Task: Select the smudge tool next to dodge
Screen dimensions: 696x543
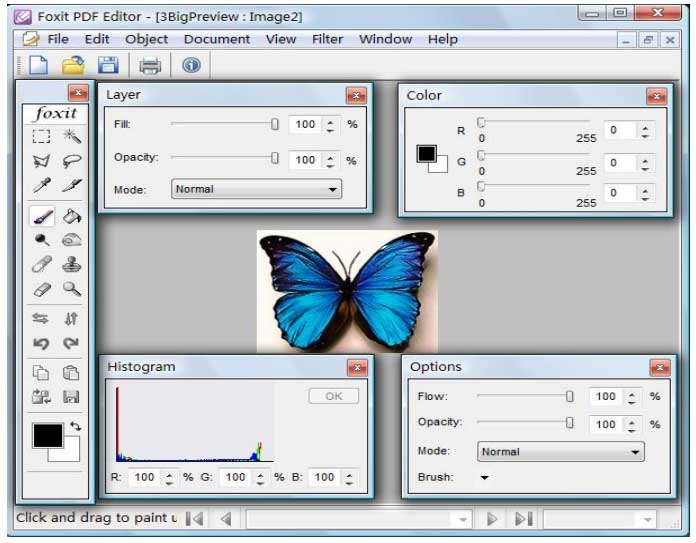Action: (x=71, y=240)
